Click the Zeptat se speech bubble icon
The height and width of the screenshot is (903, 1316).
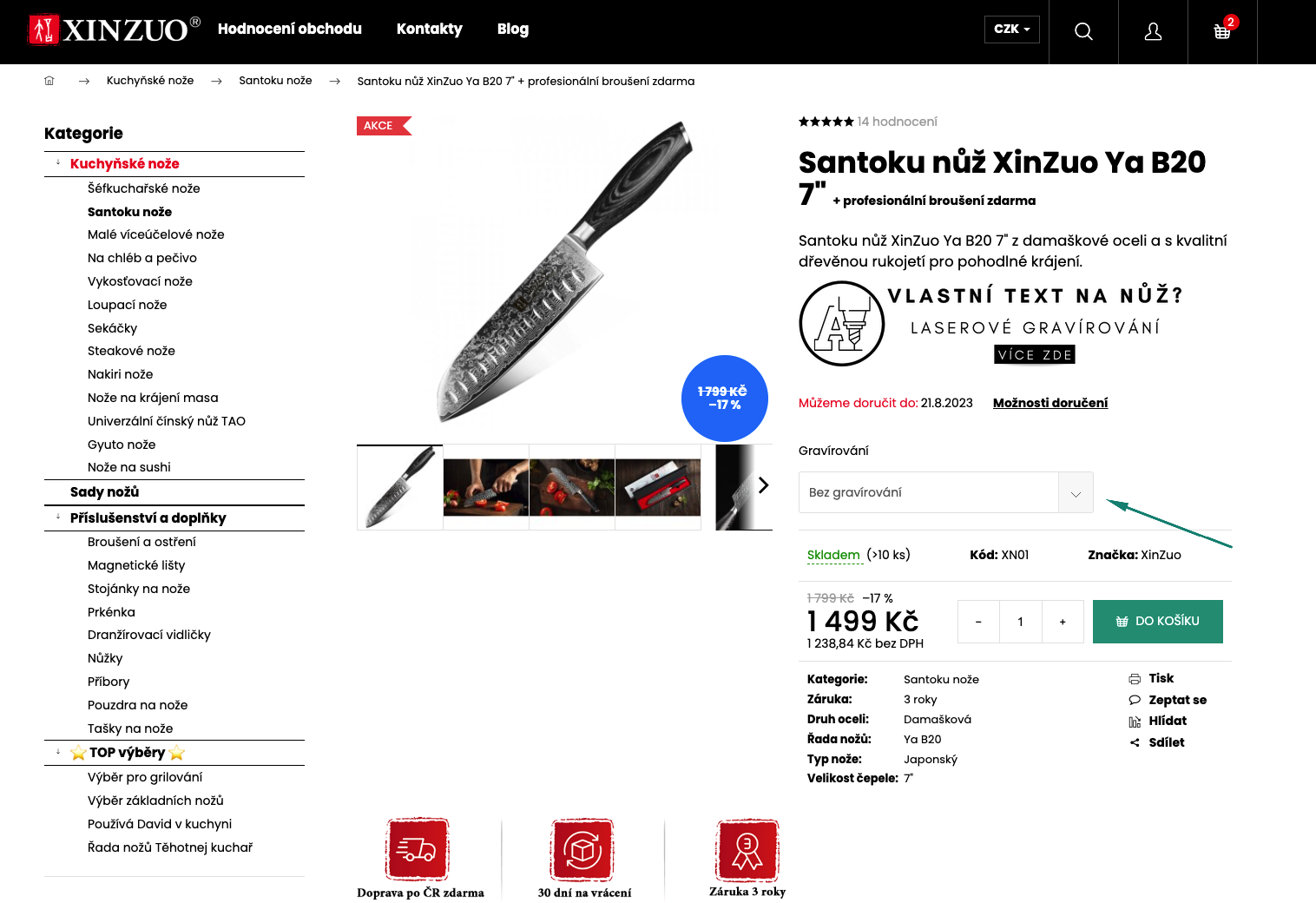click(1135, 700)
